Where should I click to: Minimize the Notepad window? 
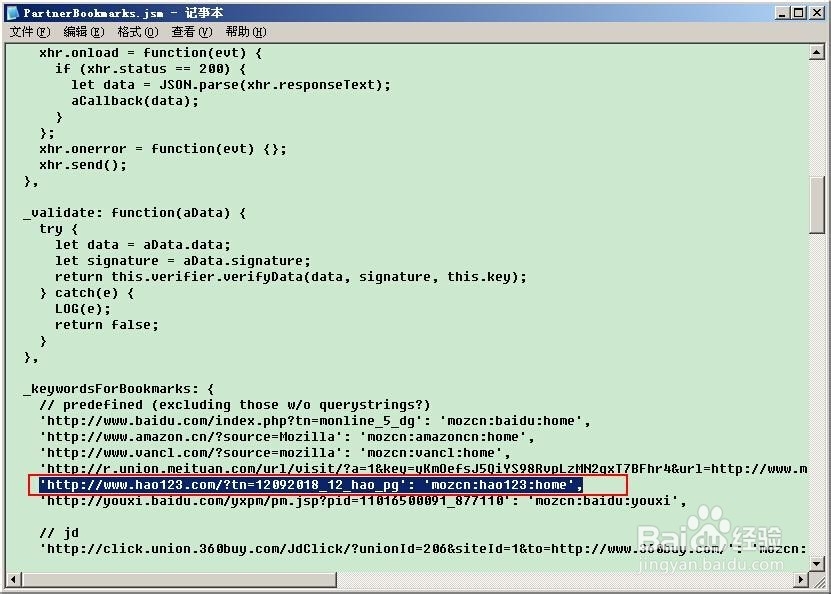(781, 13)
